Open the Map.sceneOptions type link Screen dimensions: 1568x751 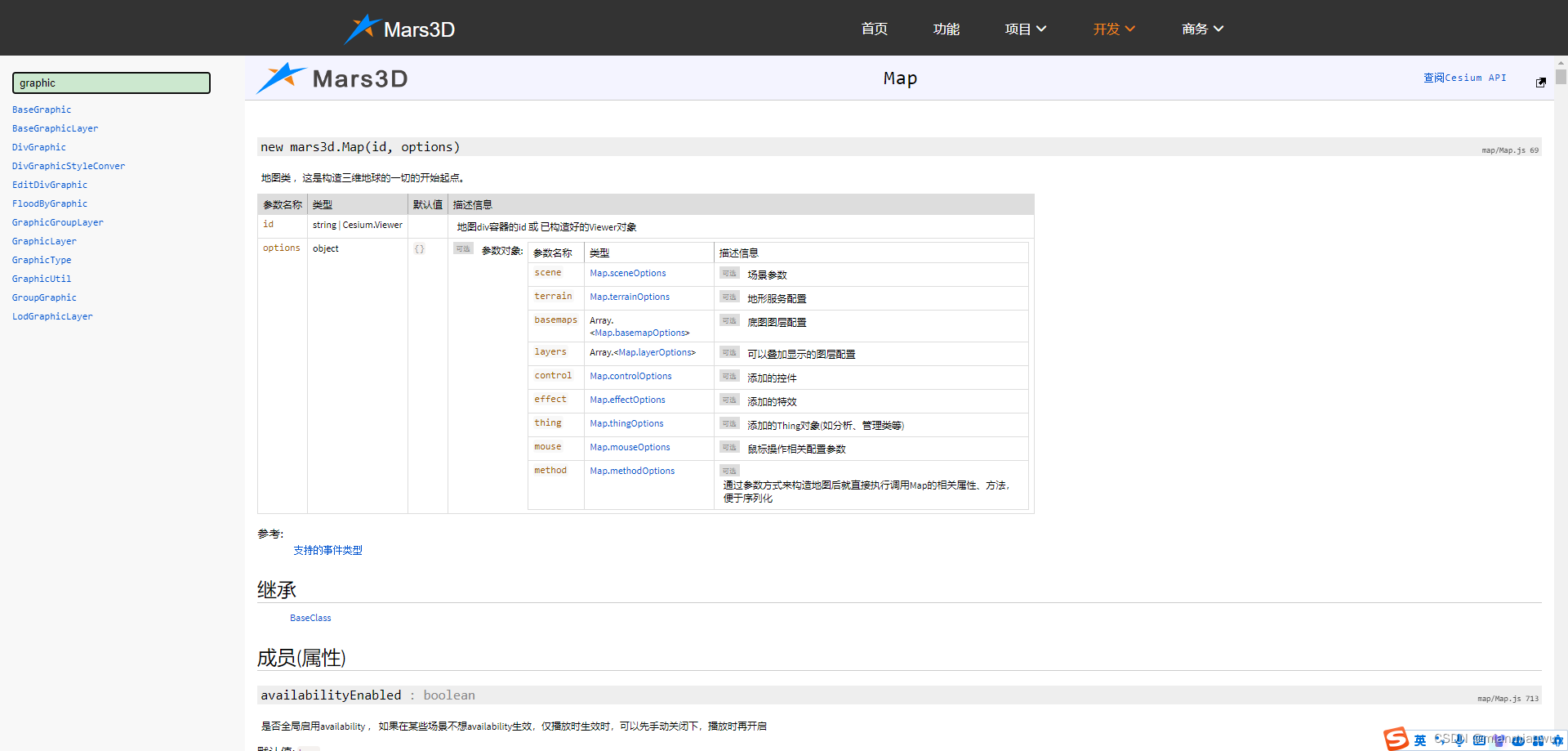tap(627, 273)
